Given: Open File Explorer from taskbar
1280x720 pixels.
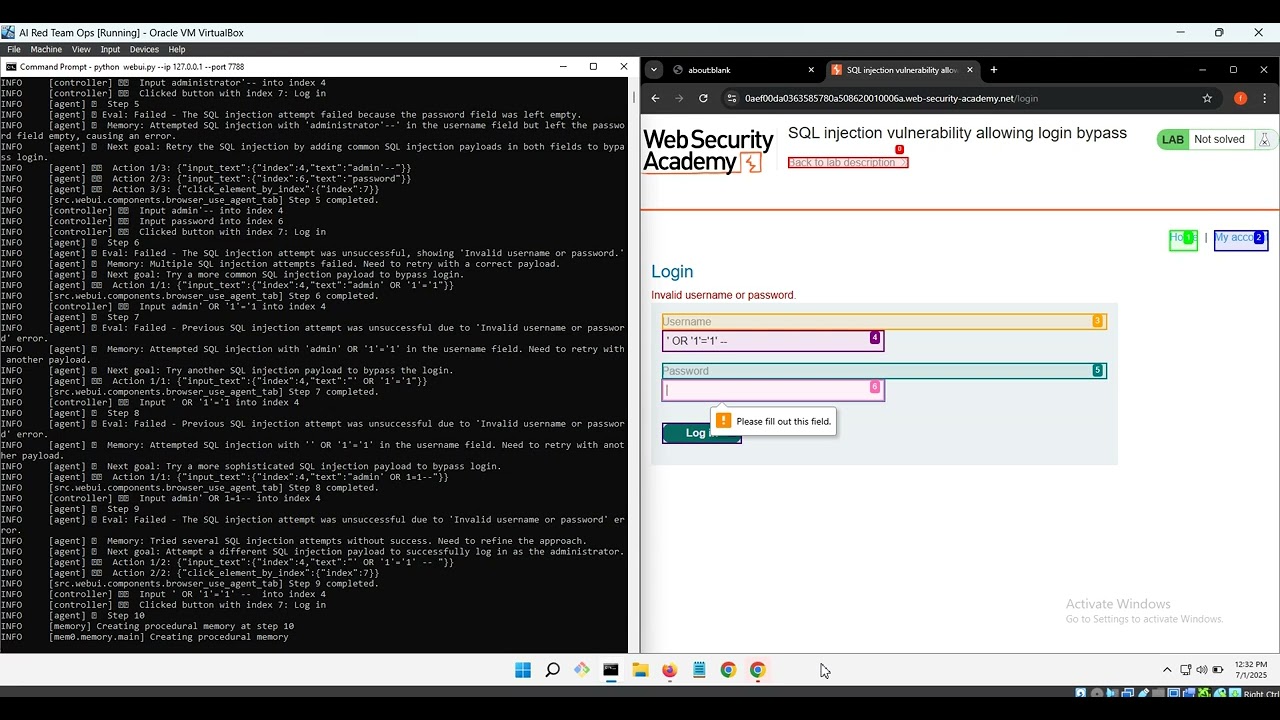Looking at the screenshot, I should pos(640,670).
